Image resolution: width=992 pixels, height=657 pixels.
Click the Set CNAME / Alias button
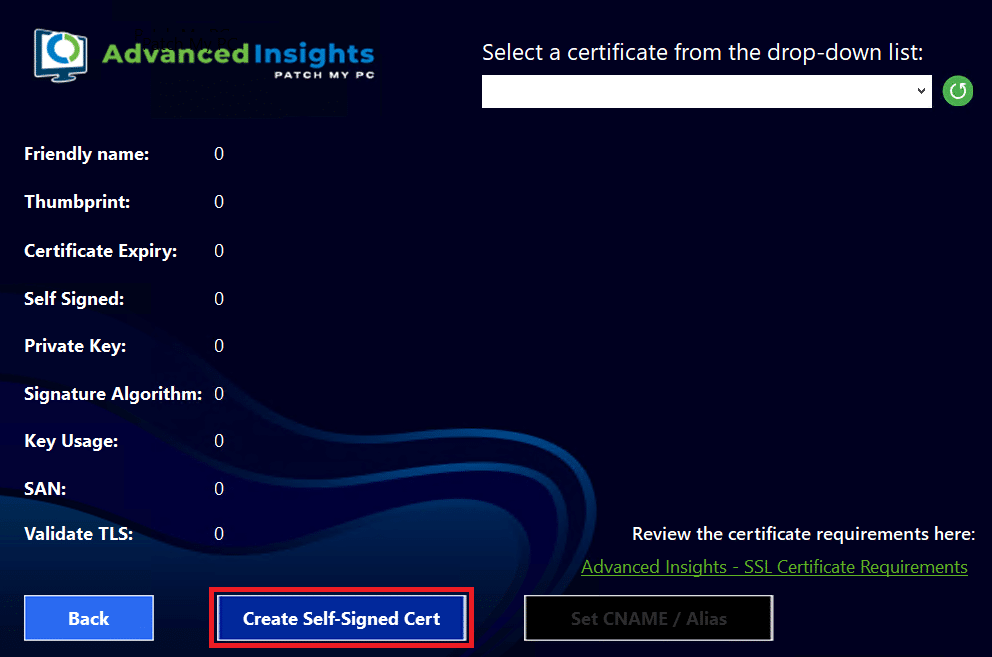tap(648, 618)
